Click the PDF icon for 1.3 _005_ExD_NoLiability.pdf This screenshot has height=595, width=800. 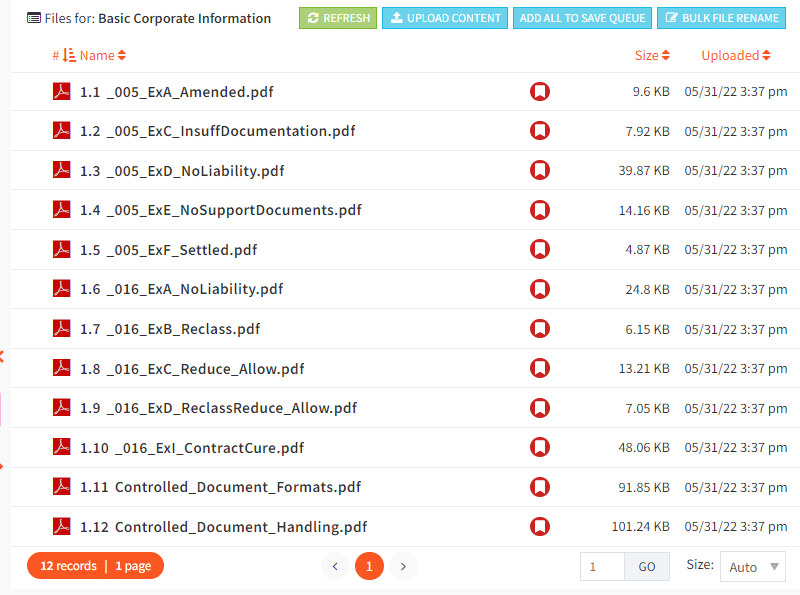click(x=62, y=170)
